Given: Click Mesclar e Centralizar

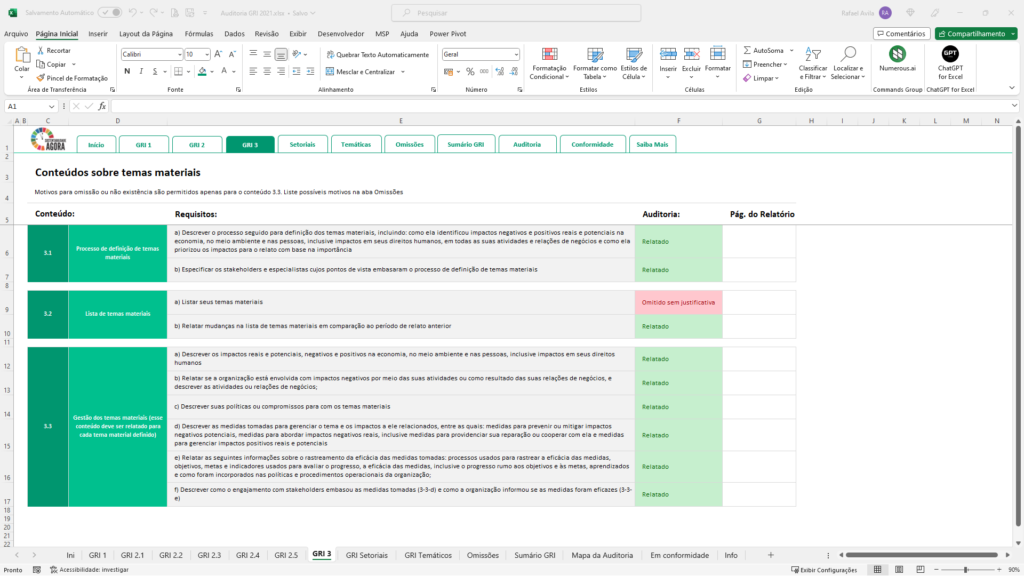Looking at the screenshot, I should point(360,72).
